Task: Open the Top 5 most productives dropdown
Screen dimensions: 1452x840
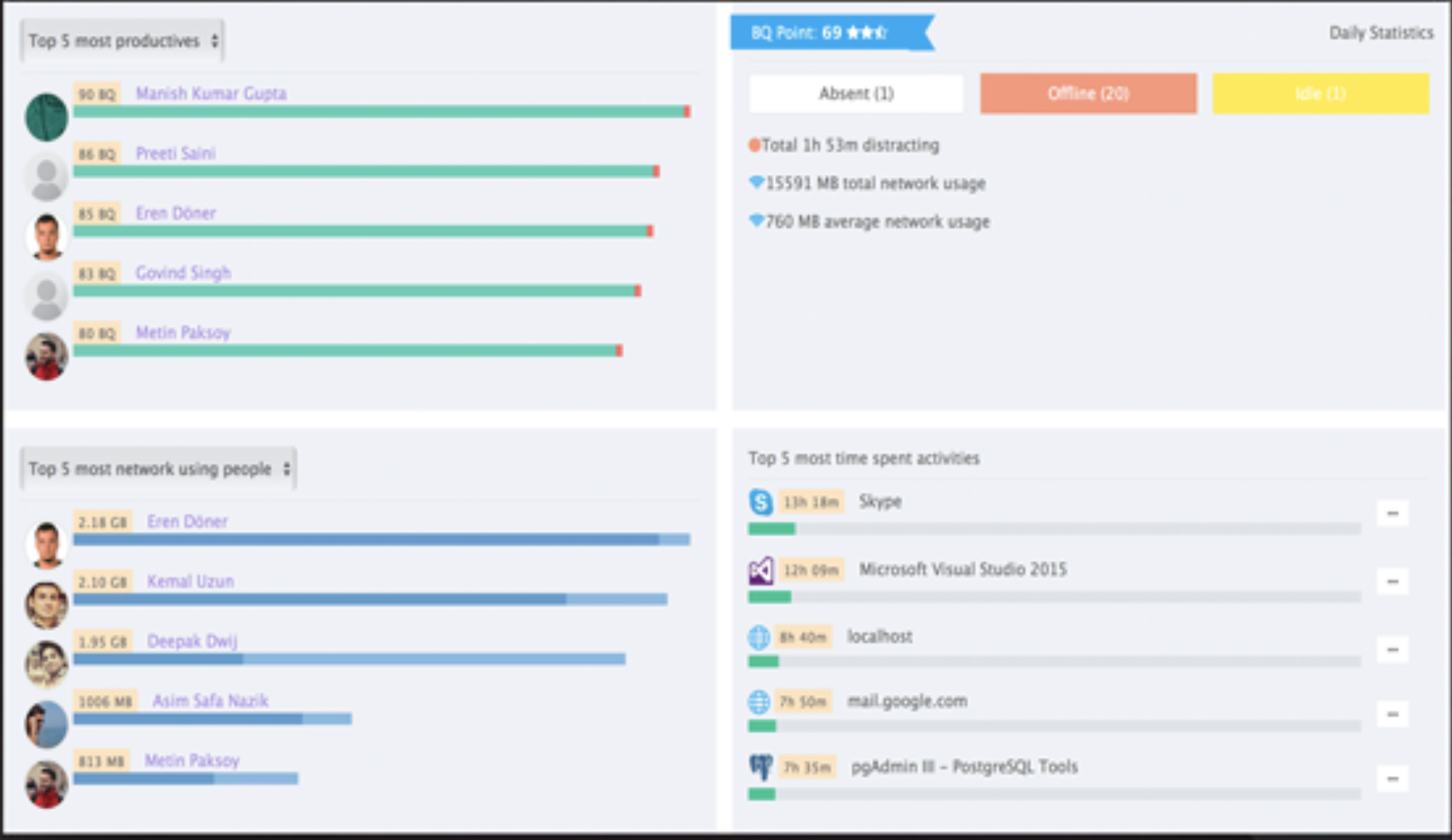Action: point(121,41)
